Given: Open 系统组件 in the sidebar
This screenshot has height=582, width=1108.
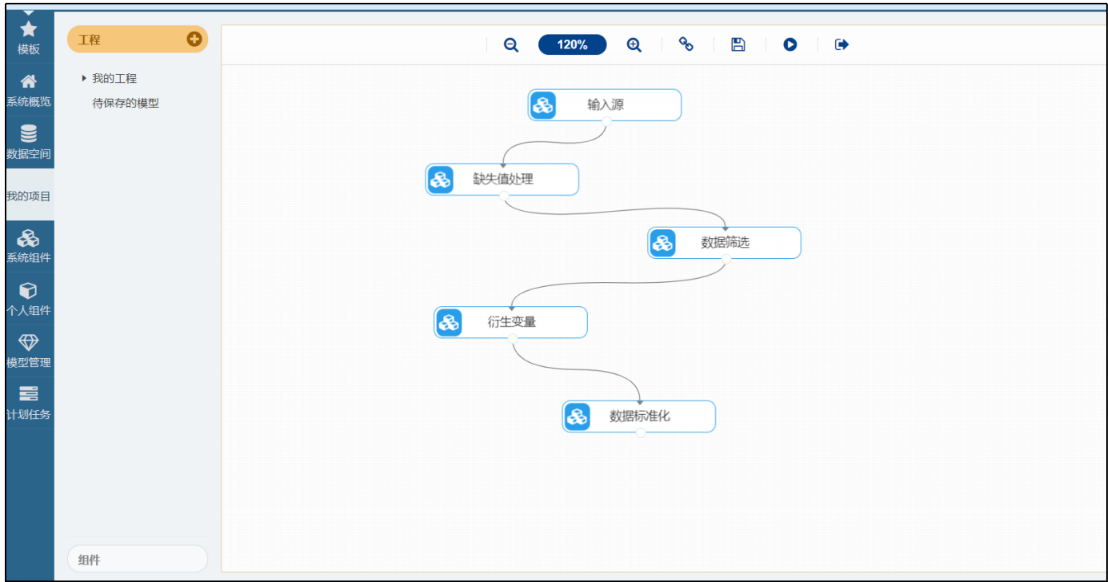Looking at the screenshot, I should 29,246.
